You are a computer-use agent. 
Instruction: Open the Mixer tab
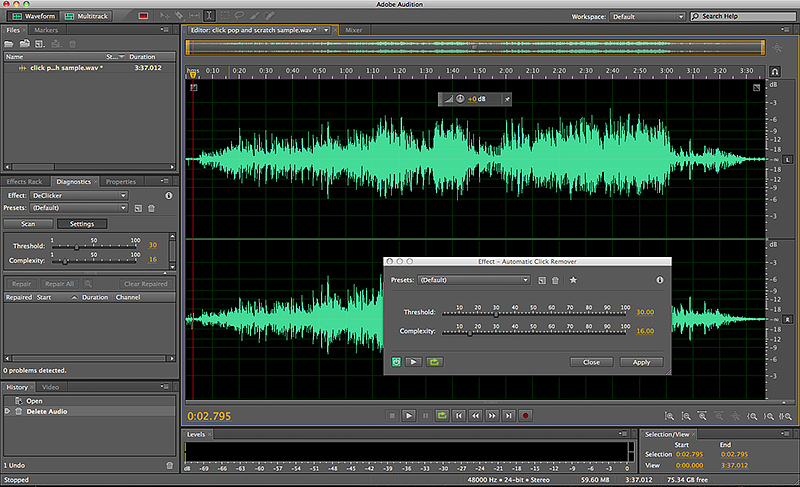354,30
